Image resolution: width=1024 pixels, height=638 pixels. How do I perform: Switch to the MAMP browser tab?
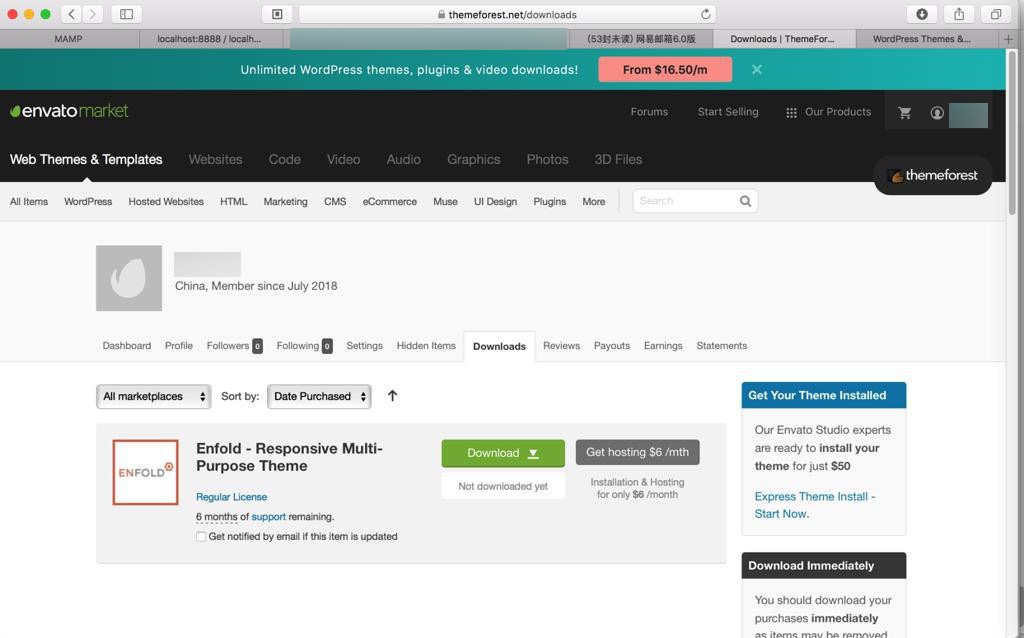(69, 39)
